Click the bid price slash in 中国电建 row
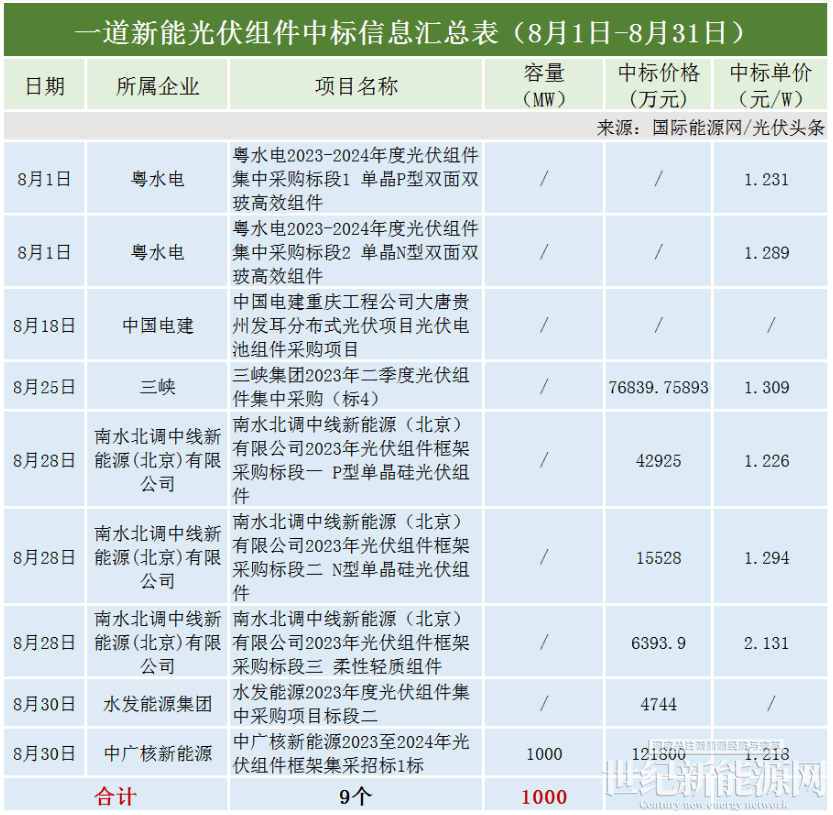Image resolution: width=833 pixels, height=815 pixels. (658, 325)
